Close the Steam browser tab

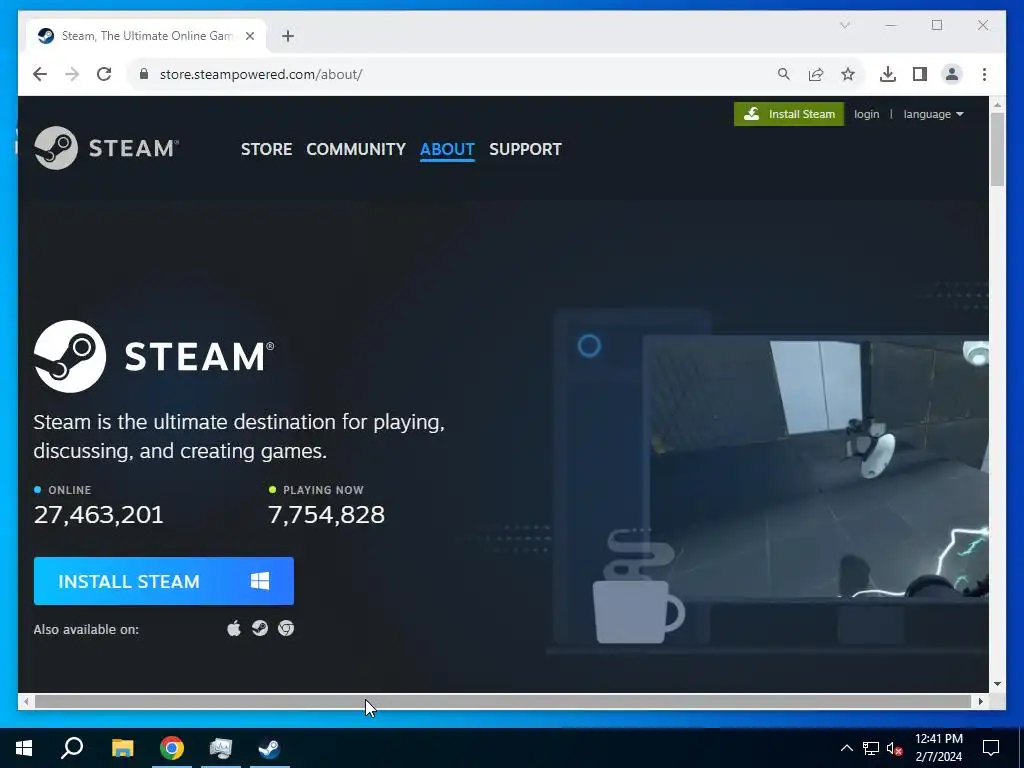pos(249,36)
